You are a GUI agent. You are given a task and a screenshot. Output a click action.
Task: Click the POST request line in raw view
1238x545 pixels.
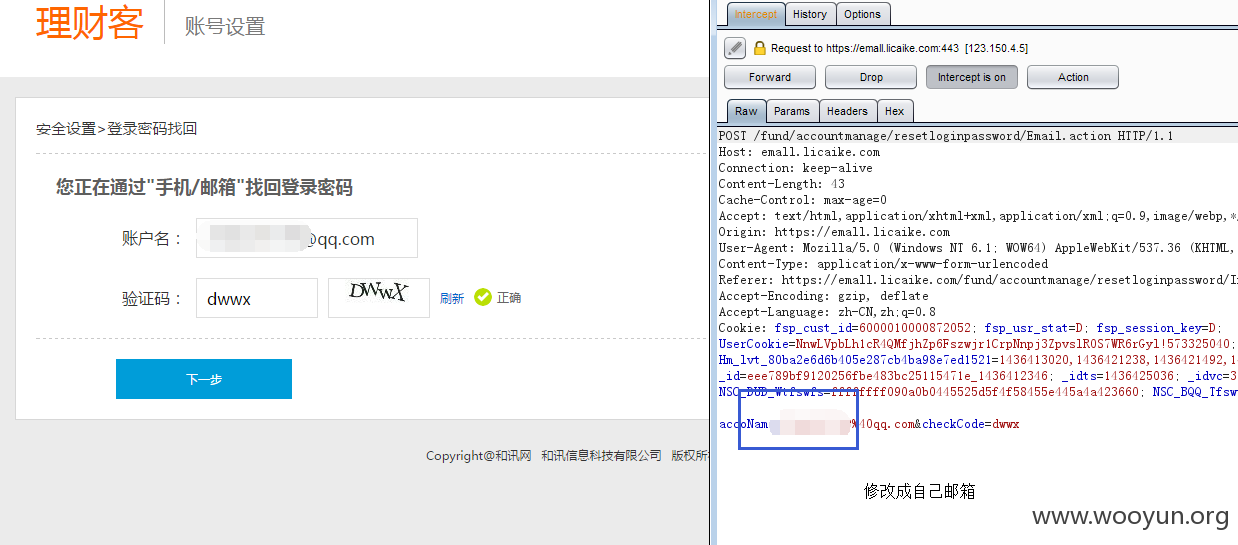946,136
